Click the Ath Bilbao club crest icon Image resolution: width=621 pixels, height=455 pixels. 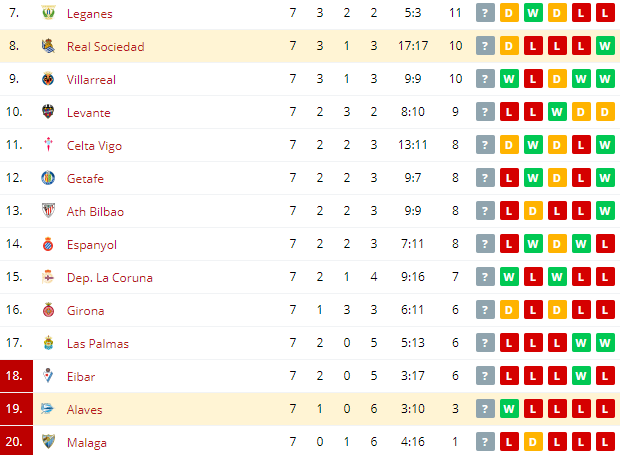click(x=48, y=211)
